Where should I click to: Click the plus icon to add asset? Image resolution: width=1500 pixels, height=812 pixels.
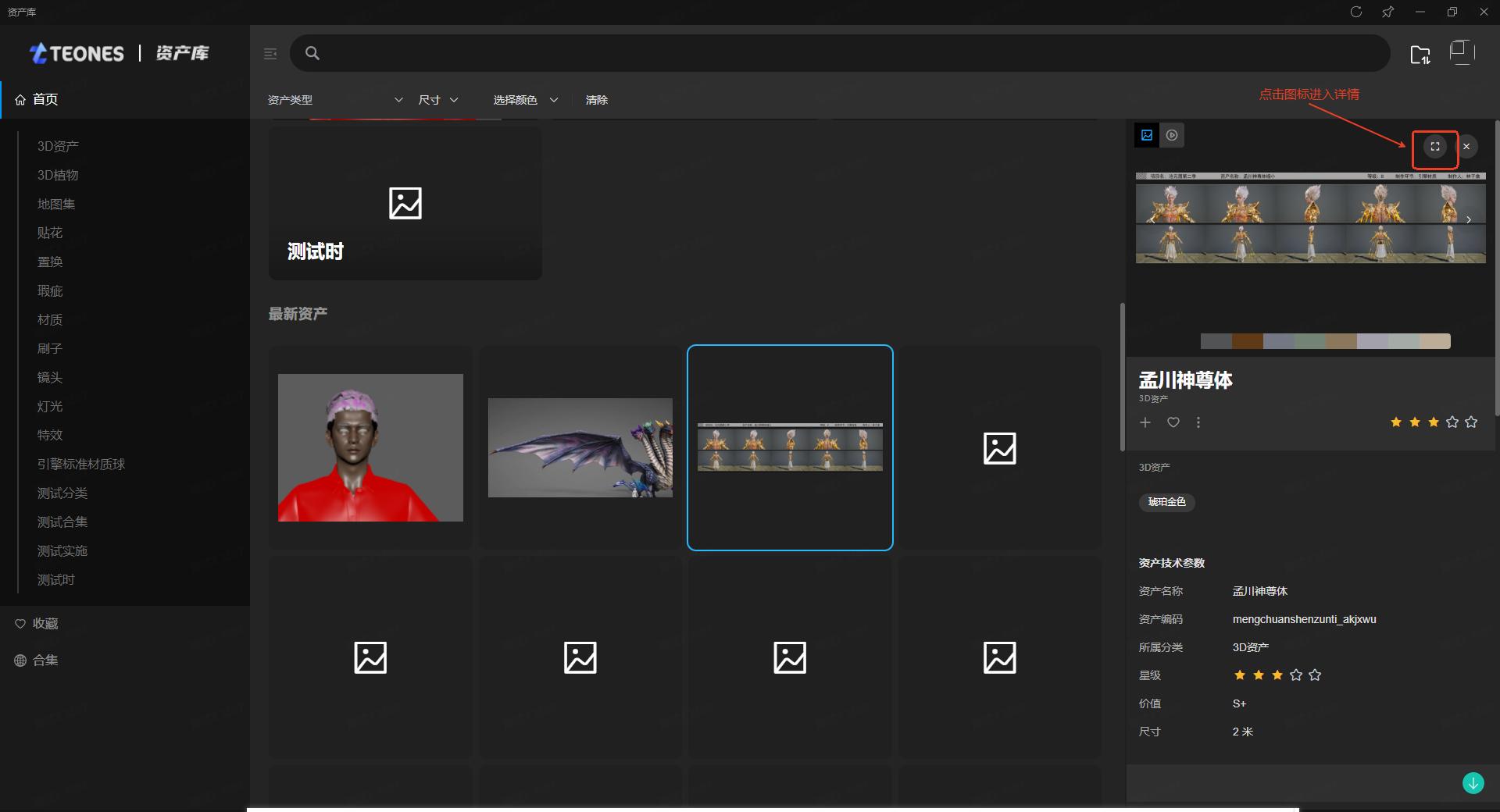1145,422
